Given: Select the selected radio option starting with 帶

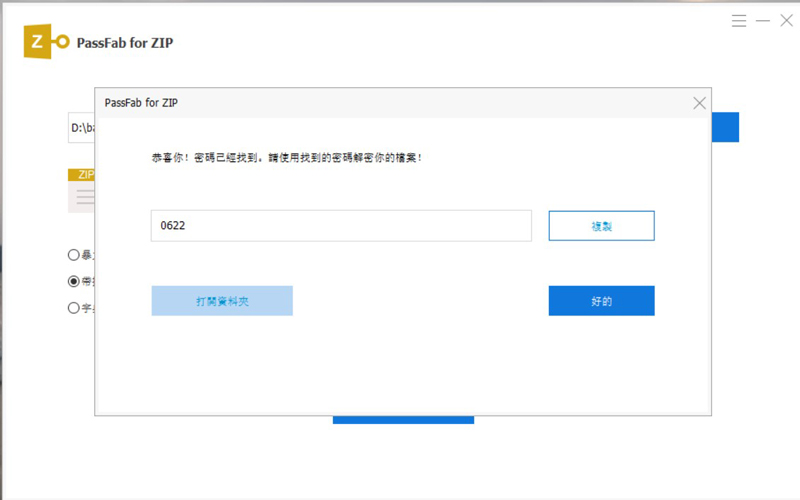Looking at the screenshot, I should point(73,282).
